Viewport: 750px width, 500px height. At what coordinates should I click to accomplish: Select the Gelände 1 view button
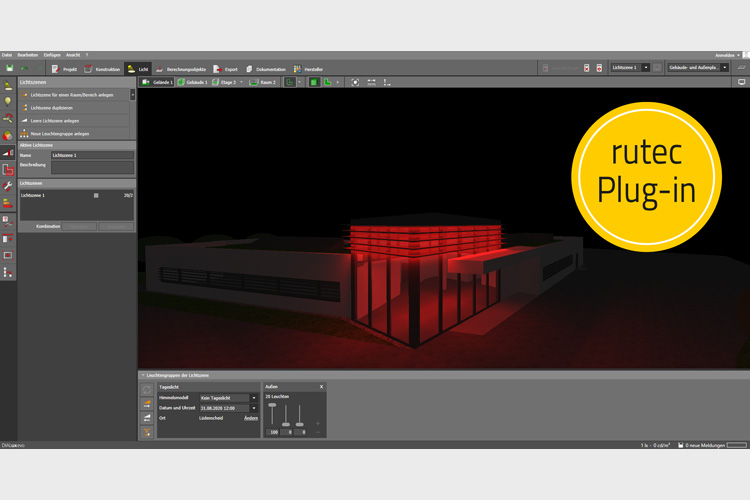point(157,82)
